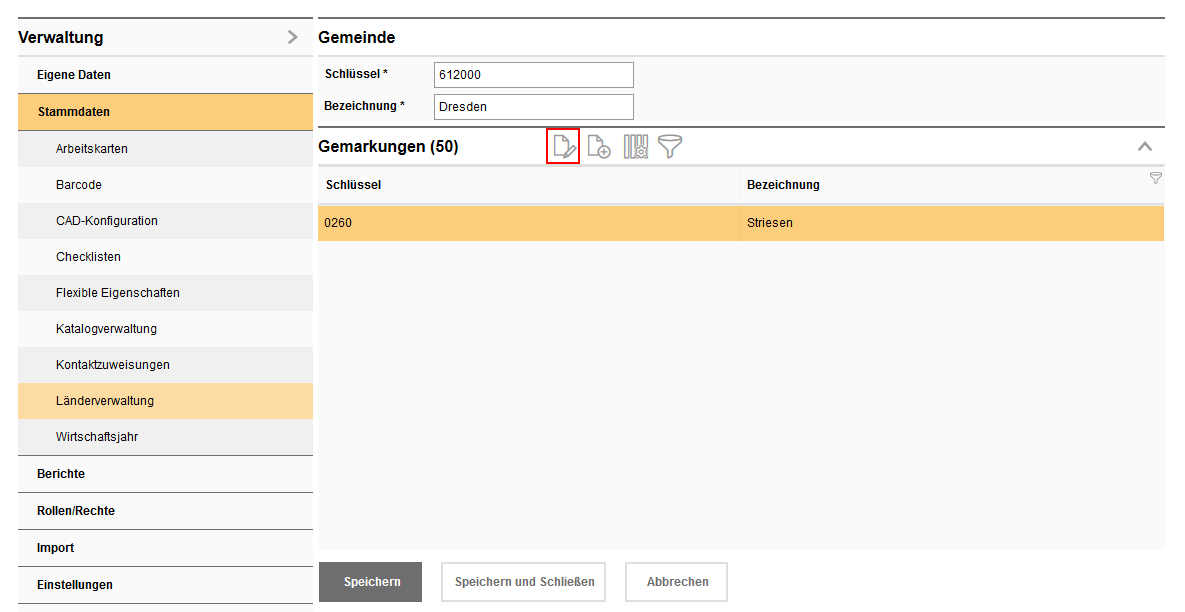Click the filter icon in the Bezeichnung column header
This screenshot has width=1185, height=612.
point(1155,177)
